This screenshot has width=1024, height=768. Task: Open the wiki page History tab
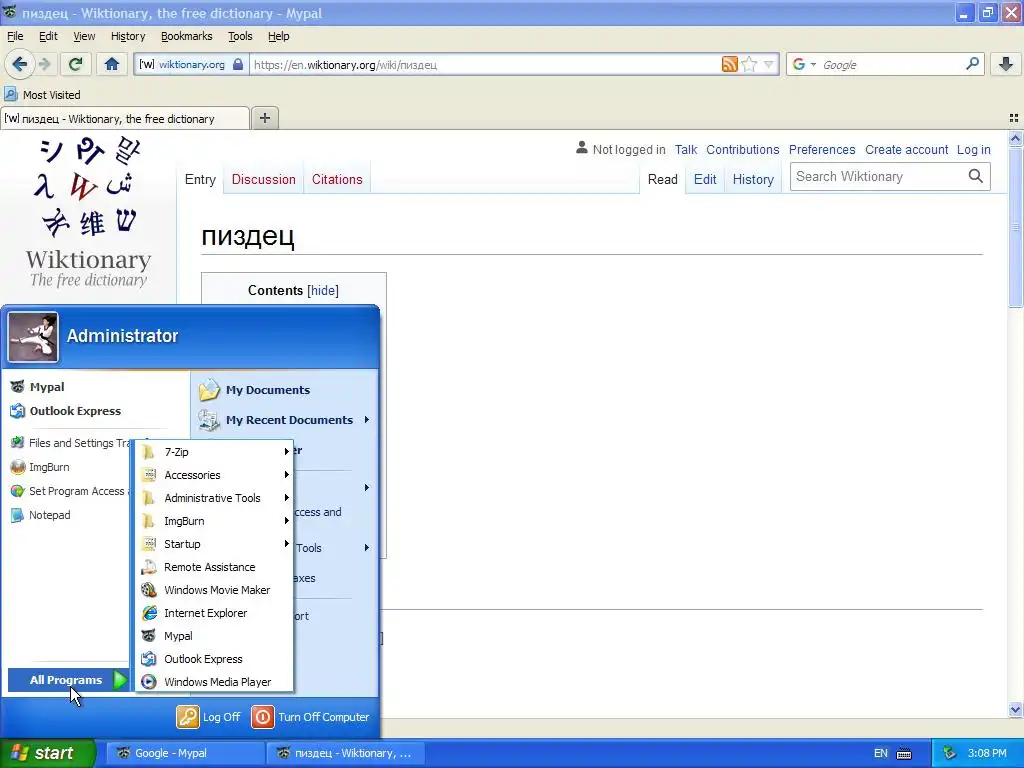[x=753, y=179]
